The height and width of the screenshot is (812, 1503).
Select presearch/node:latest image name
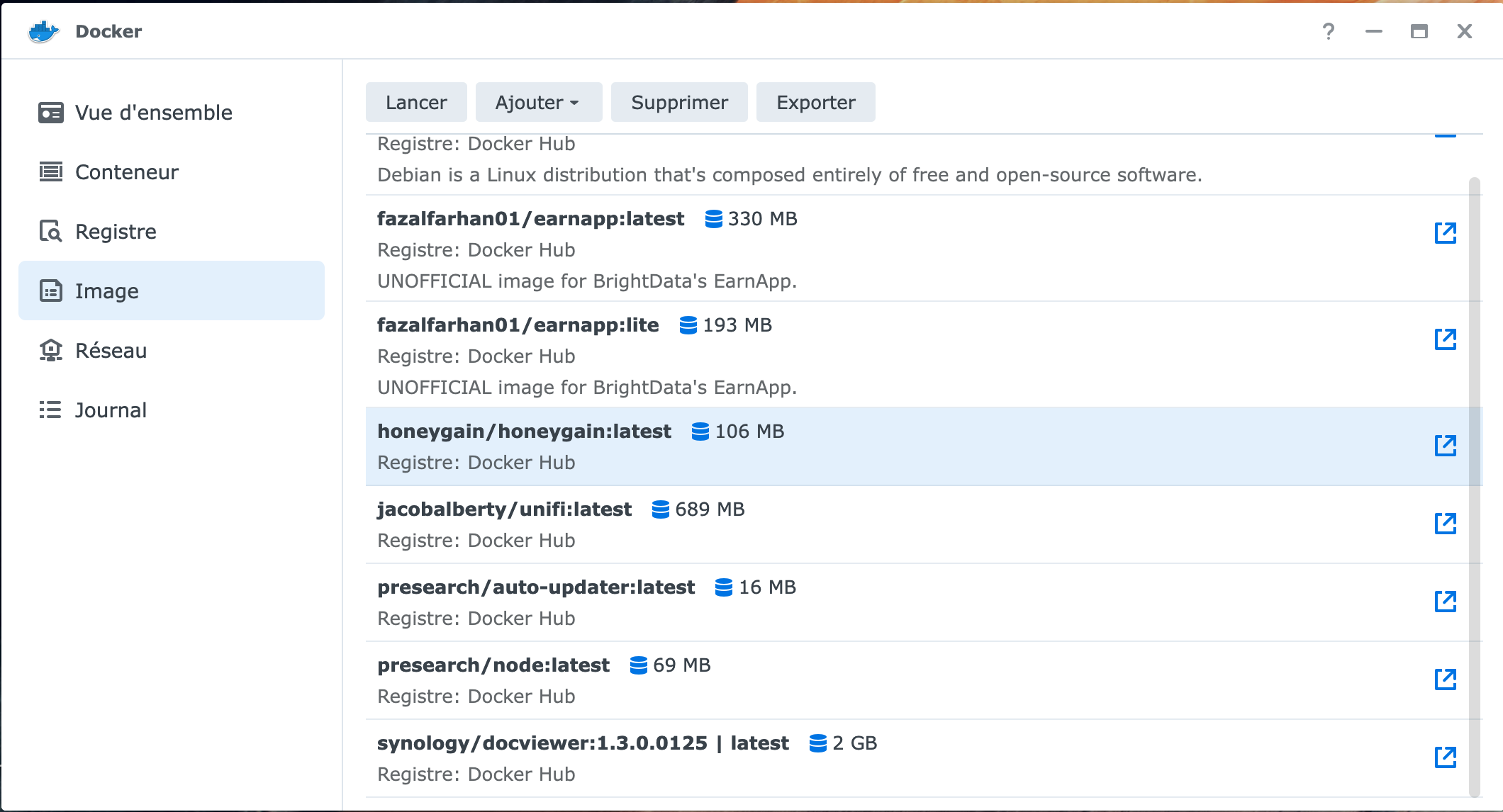pos(493,665)
